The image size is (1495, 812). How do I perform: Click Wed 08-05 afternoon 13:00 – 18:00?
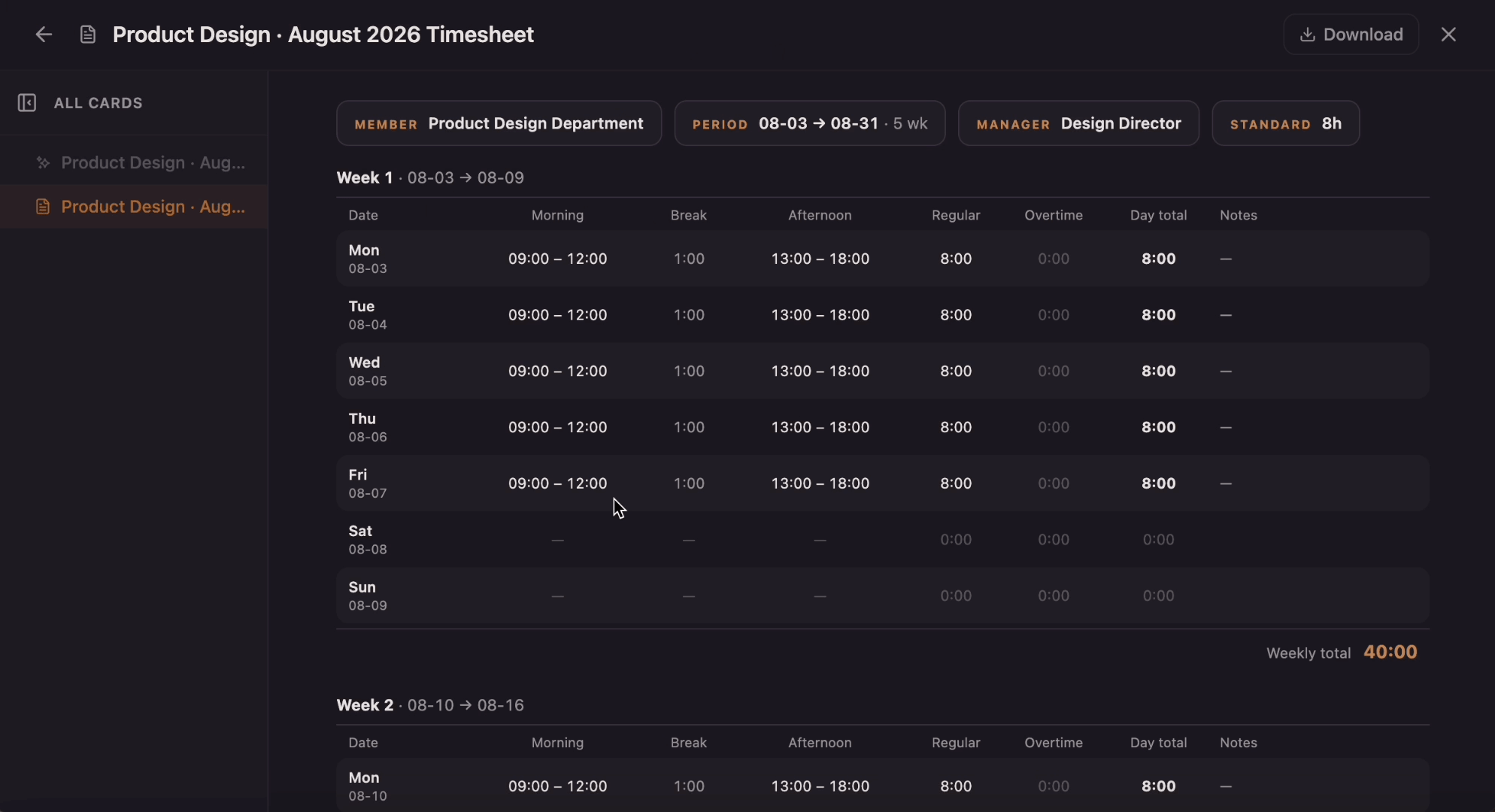coord(820,371)
